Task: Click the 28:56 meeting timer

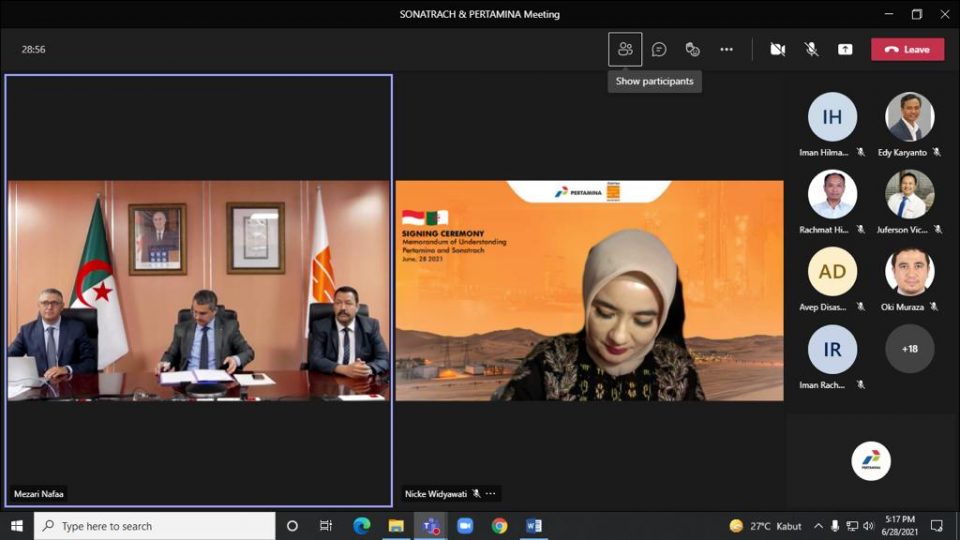Action: pyautogui.click(x=34, y=50)
